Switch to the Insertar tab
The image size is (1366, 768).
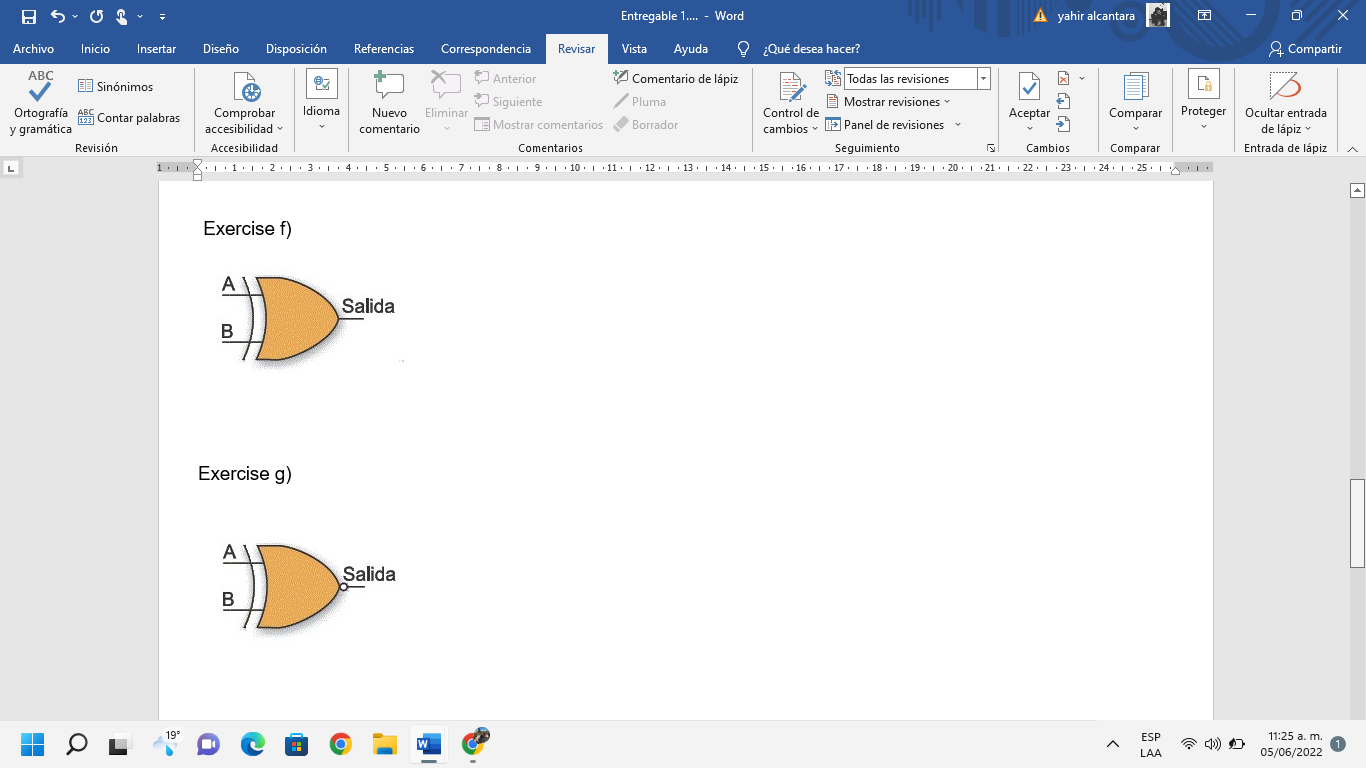156,49
